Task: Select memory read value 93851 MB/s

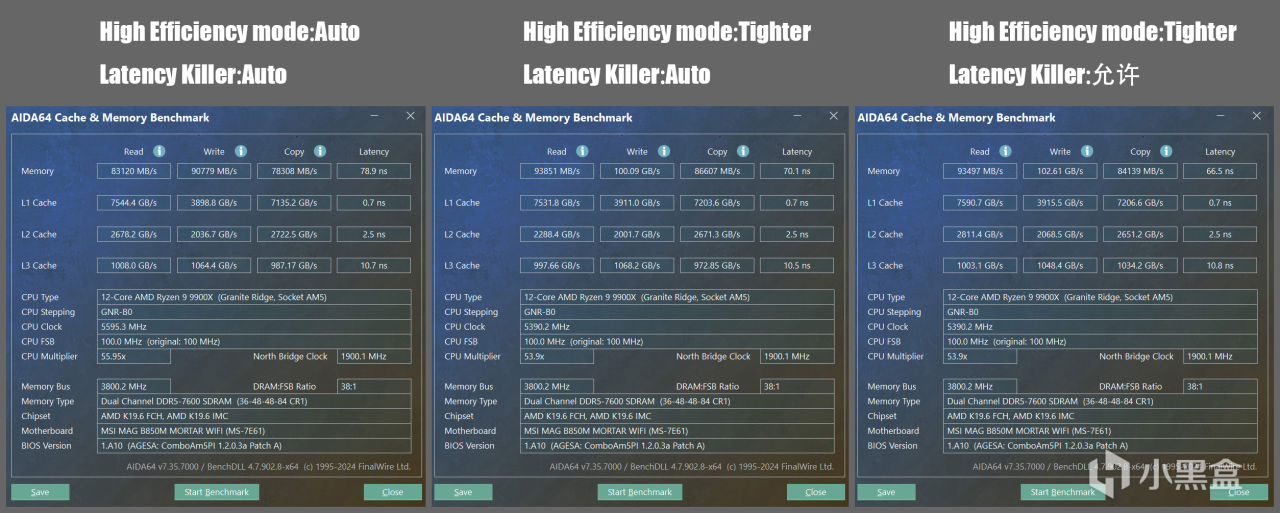Action: 557,171
